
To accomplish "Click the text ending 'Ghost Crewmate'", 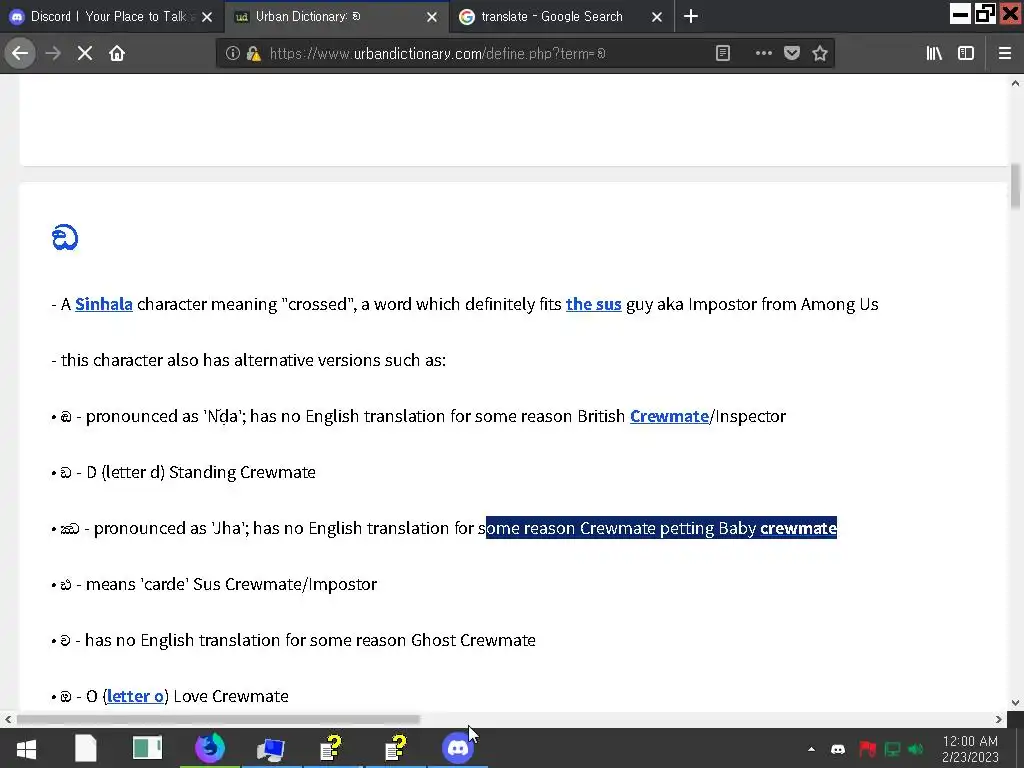I will (x=310, y=641).
